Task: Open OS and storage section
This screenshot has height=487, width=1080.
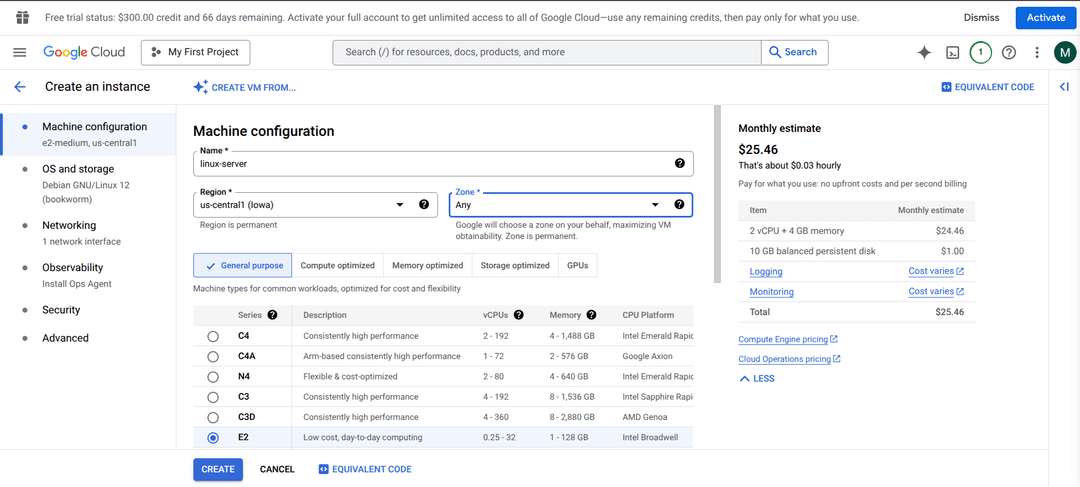Action: click(88, 183)
